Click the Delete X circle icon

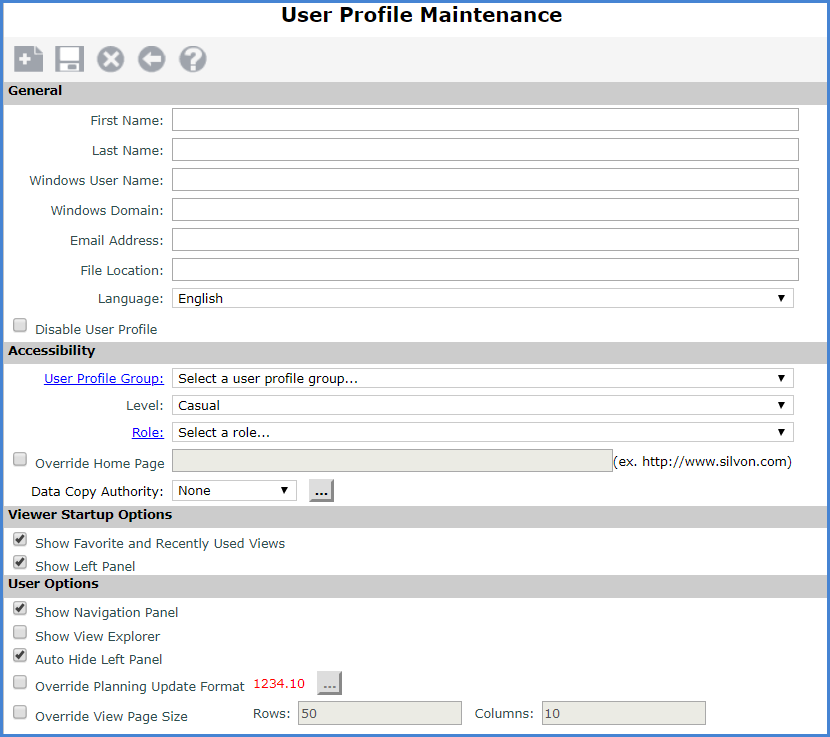[x=110, y=59]
